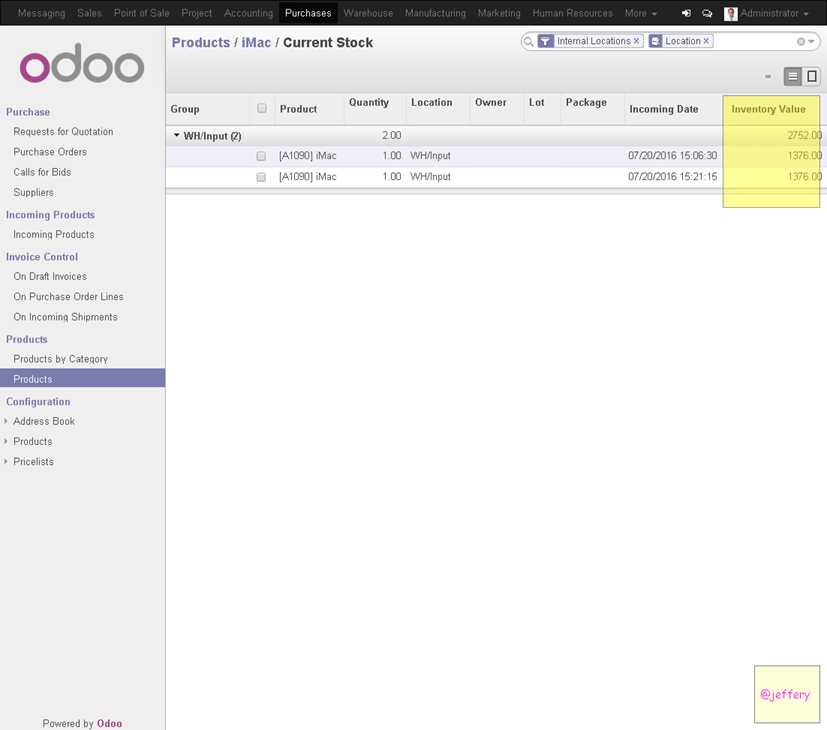Open the Human Resources menu

pyautogui.click(x=572, y=13)
